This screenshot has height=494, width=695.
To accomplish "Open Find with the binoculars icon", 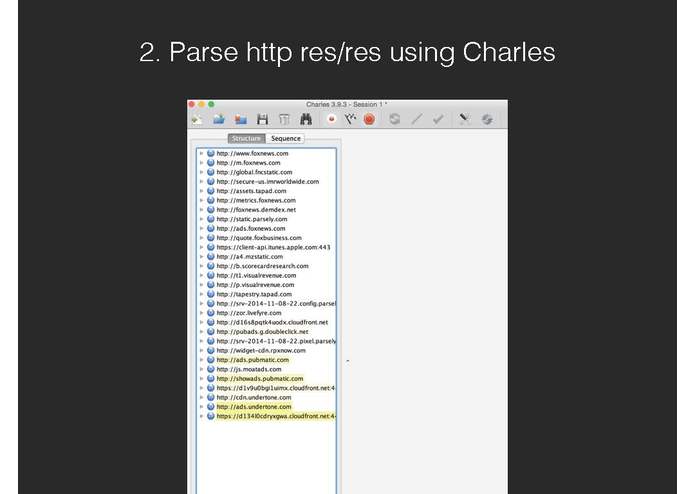I will 306,119.
